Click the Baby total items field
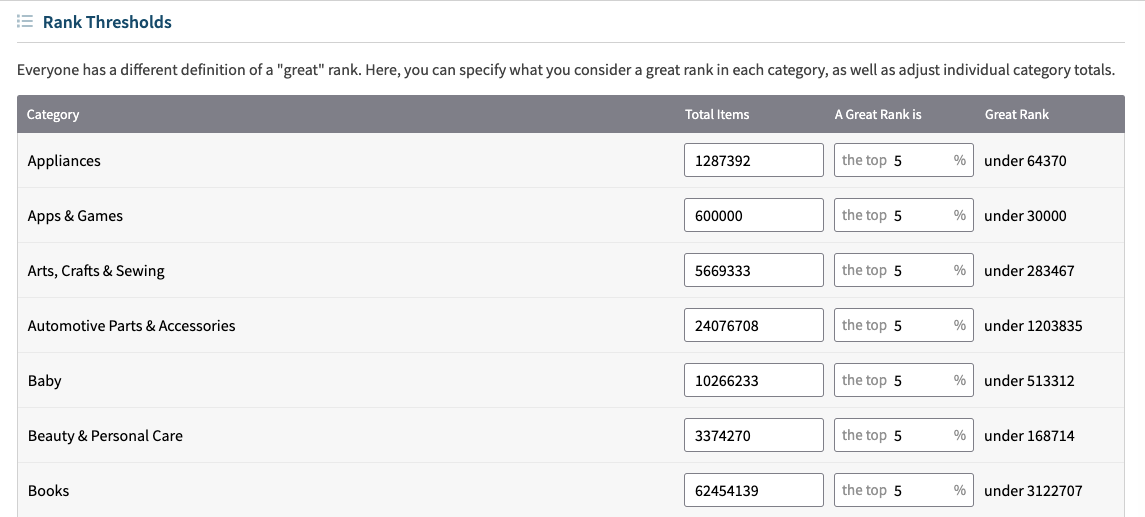 754,380
